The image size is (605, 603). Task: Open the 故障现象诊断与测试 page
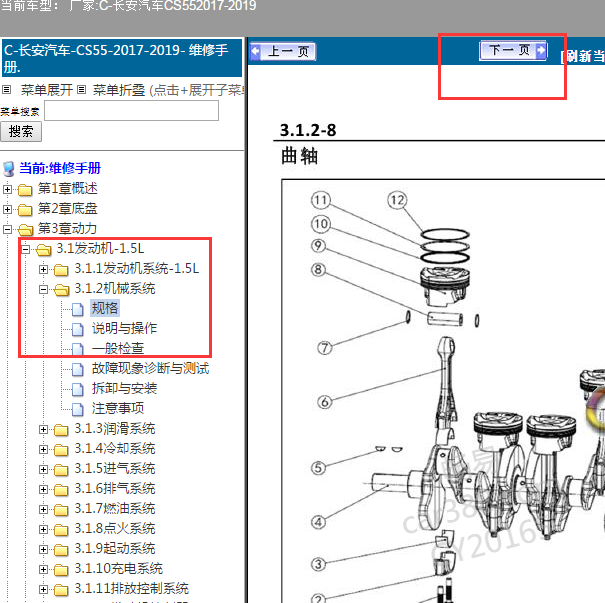click(150, 368)
